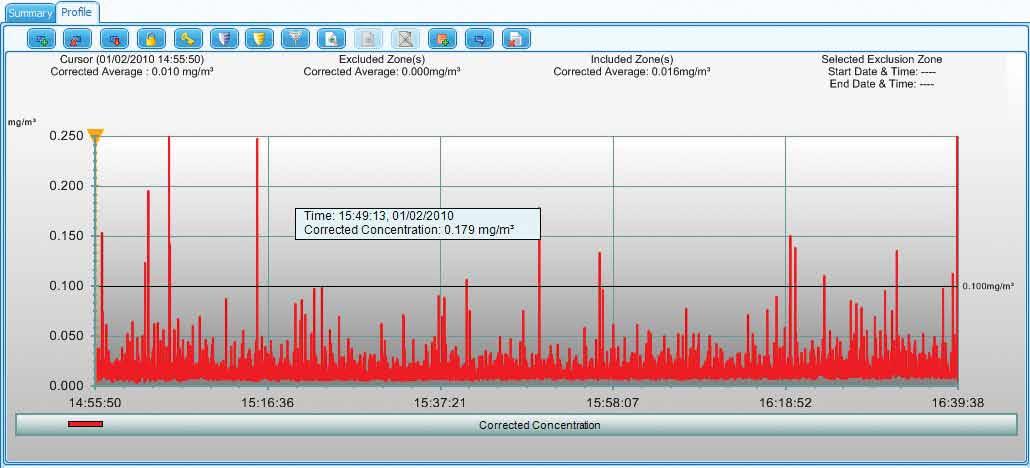Click the 14:55:50 x-axis time label
This screenshot has width=1030, height=468.
[x=95, y=403]
